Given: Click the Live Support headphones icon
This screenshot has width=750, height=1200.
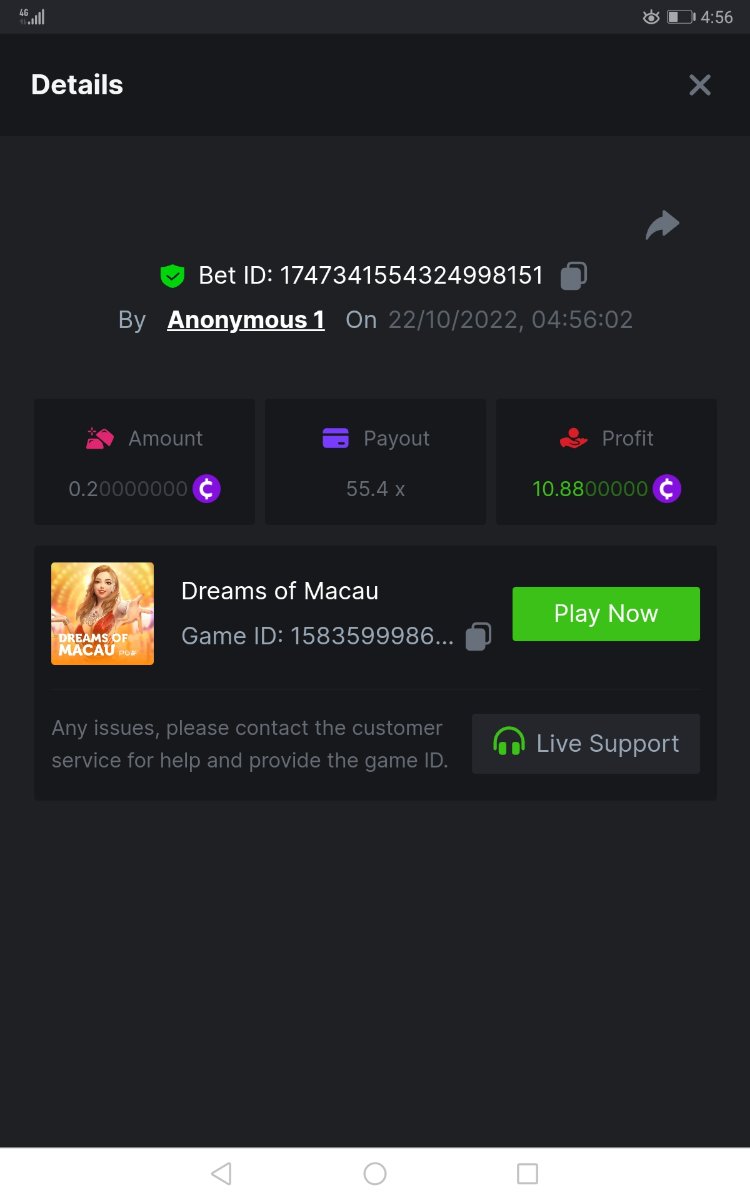Looking at the screenshot, I should [x=509, y=743].
